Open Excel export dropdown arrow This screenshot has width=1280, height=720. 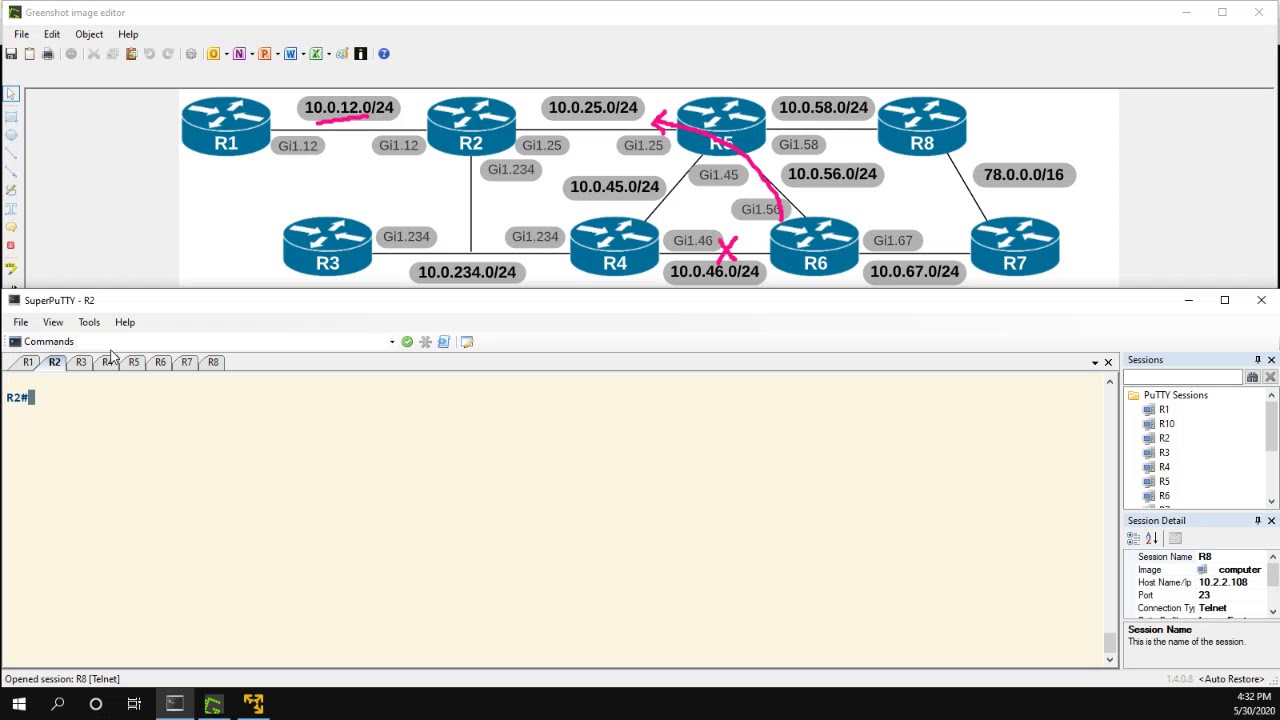click(329, 54)
